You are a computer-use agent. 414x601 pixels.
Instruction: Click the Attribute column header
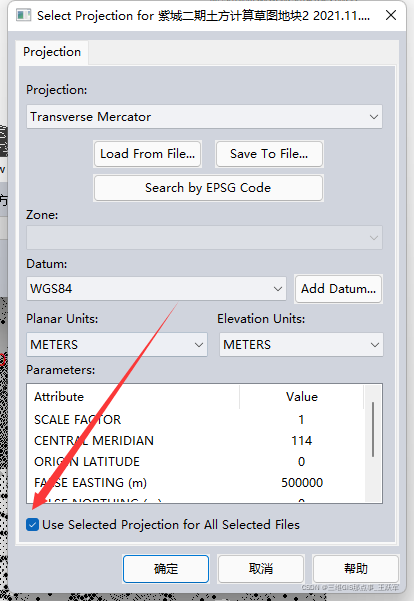click(x=133, y=397)
